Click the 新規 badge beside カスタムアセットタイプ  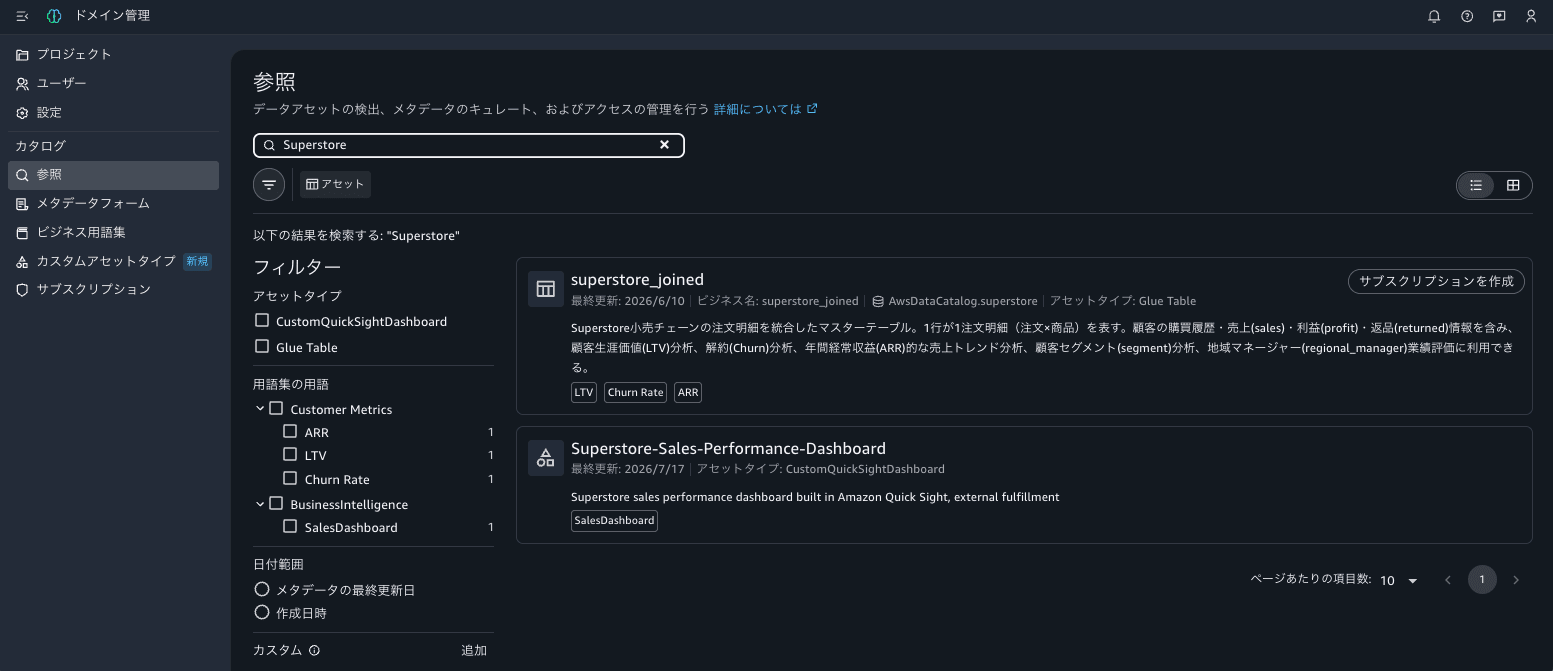click(x=197, y=261)
